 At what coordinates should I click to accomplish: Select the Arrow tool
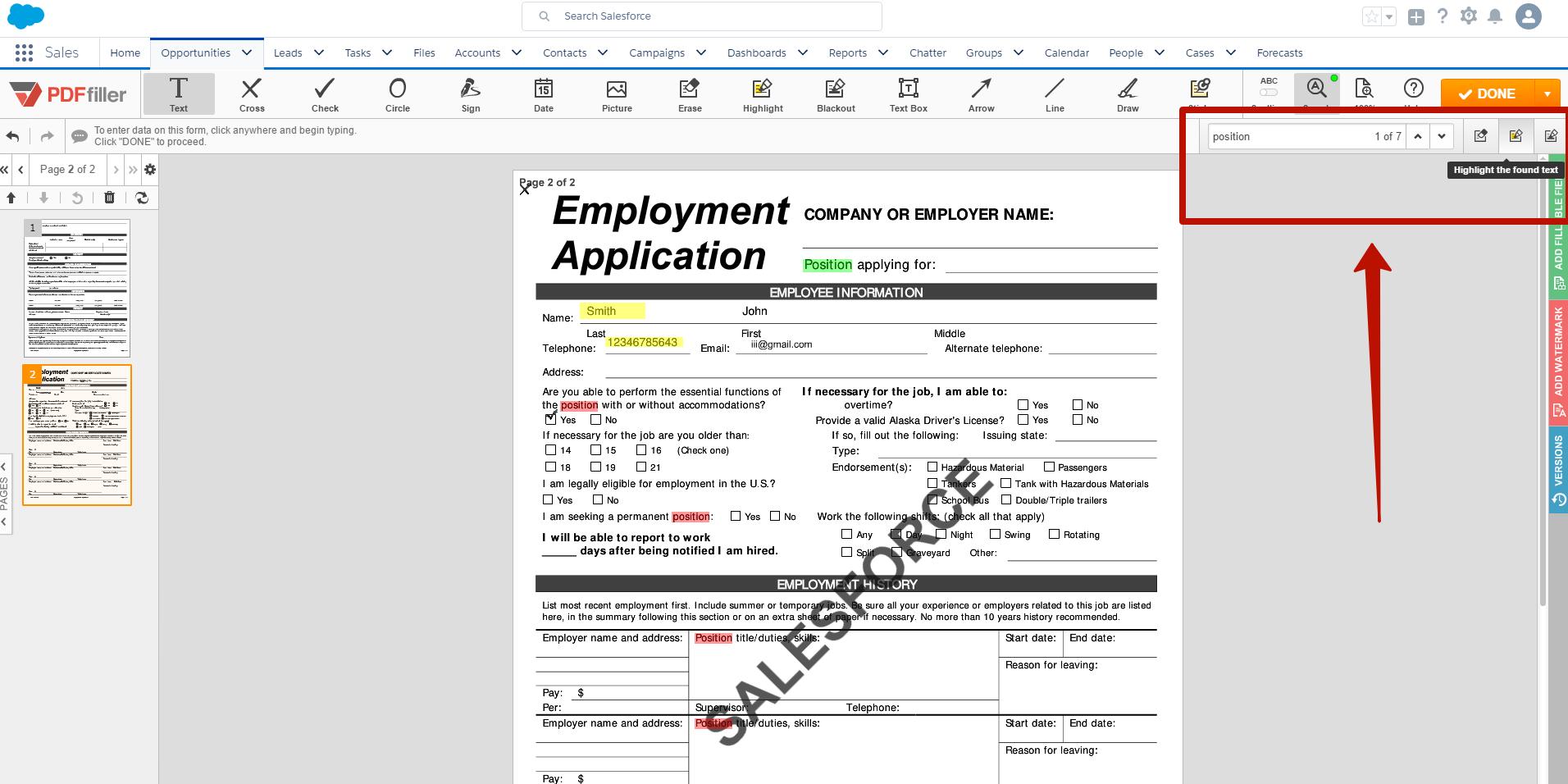point(982,93)
